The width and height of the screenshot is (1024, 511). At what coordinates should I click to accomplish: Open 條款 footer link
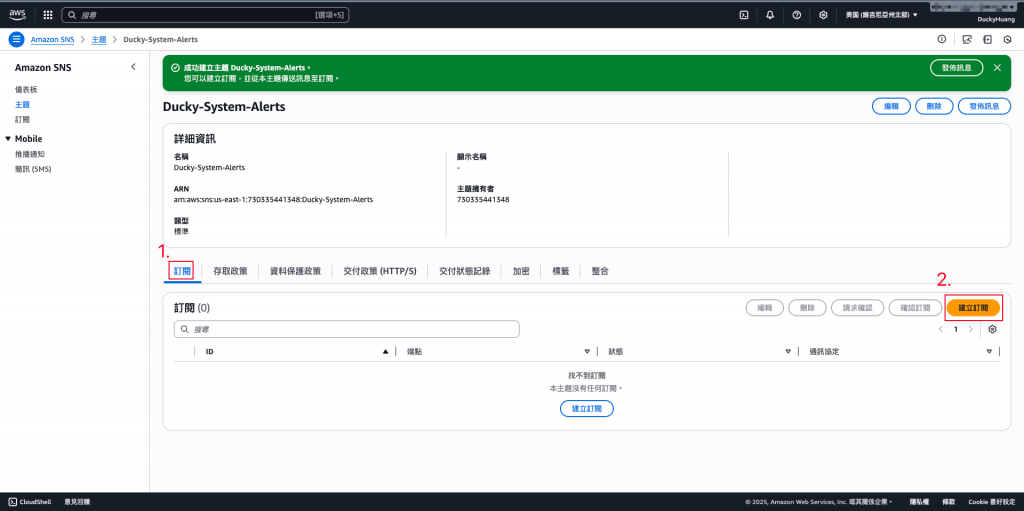948,502
